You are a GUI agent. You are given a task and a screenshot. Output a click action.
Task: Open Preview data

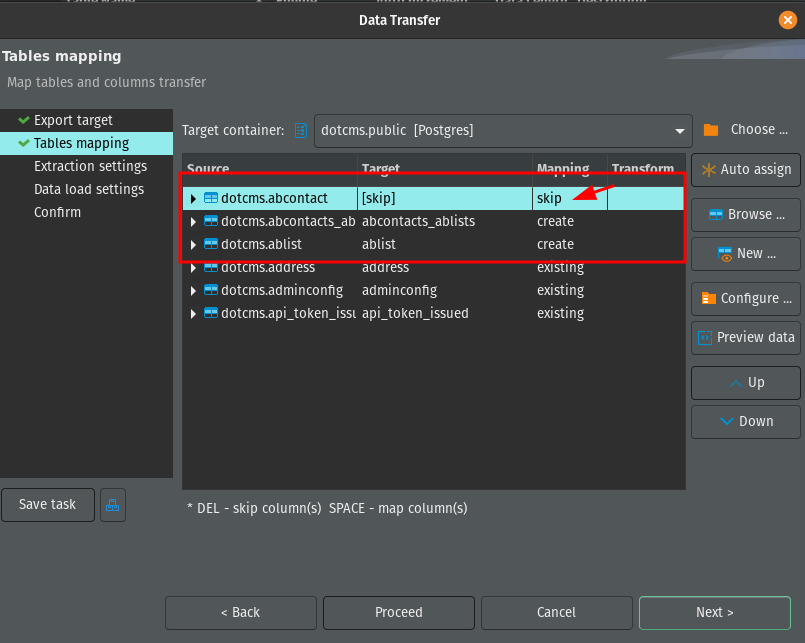pyautogui.click(x=745, y=337)
